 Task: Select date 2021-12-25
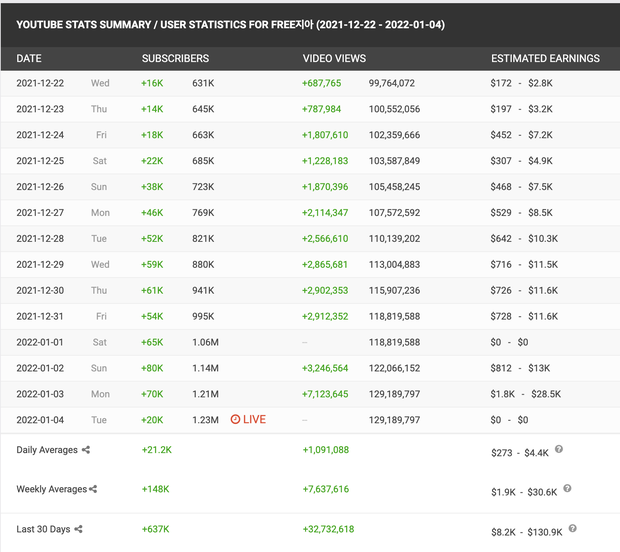40,161
